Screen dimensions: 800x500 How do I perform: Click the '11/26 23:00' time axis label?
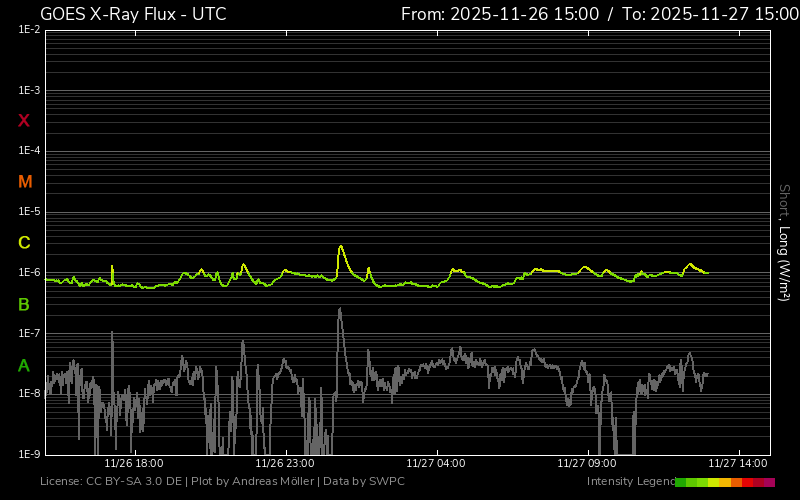point(285,463)
